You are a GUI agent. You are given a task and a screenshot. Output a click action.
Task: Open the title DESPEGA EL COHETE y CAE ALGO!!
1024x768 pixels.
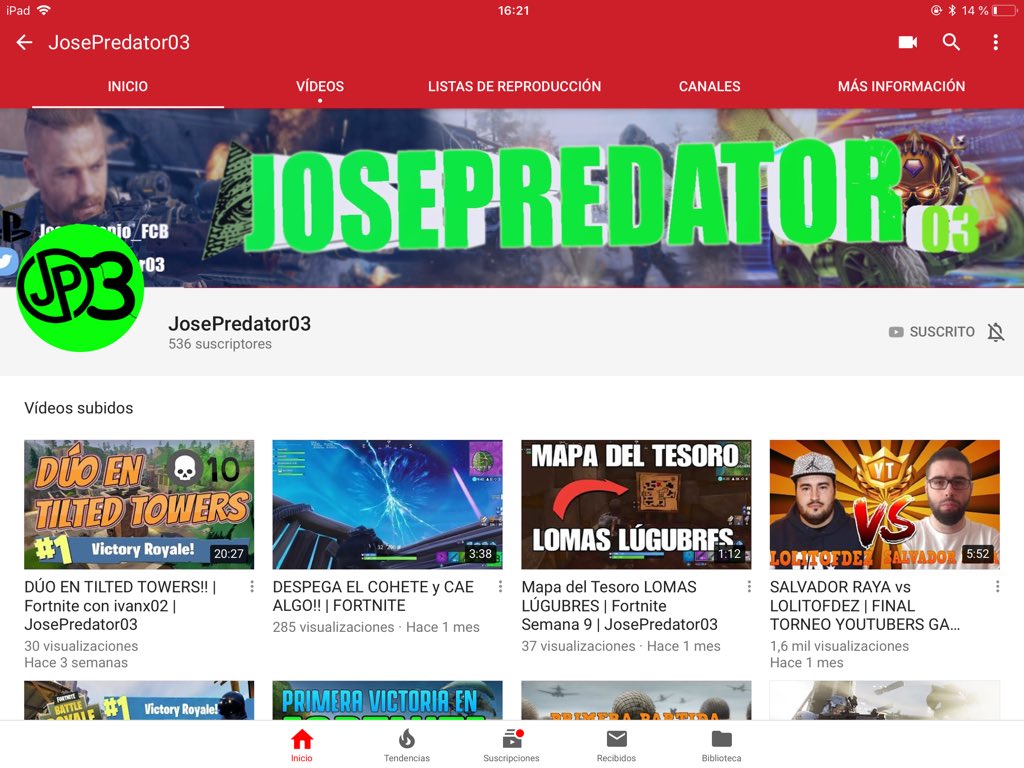coord(373,596)
